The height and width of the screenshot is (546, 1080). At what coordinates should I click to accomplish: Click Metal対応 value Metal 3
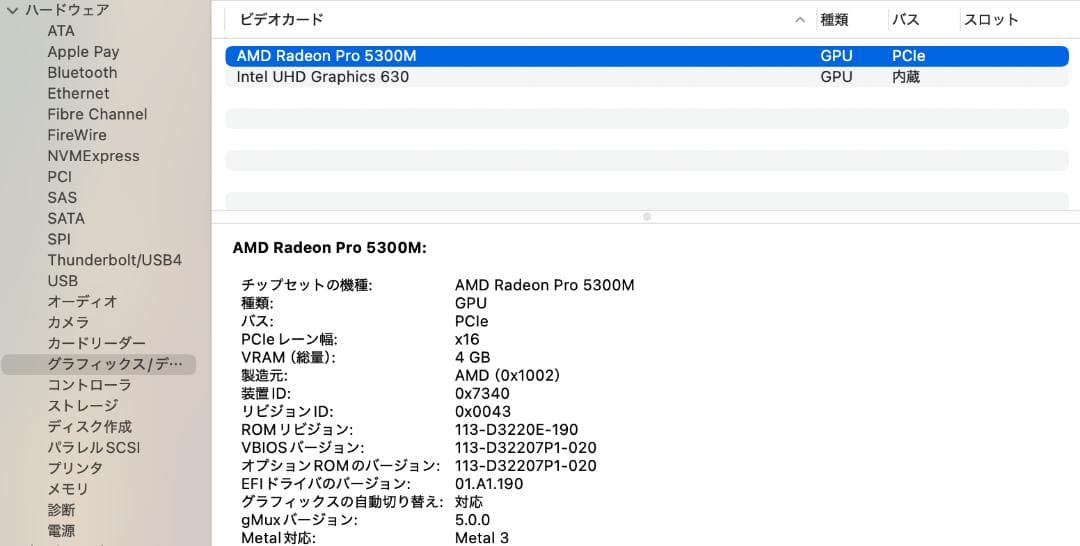(482, 538)
